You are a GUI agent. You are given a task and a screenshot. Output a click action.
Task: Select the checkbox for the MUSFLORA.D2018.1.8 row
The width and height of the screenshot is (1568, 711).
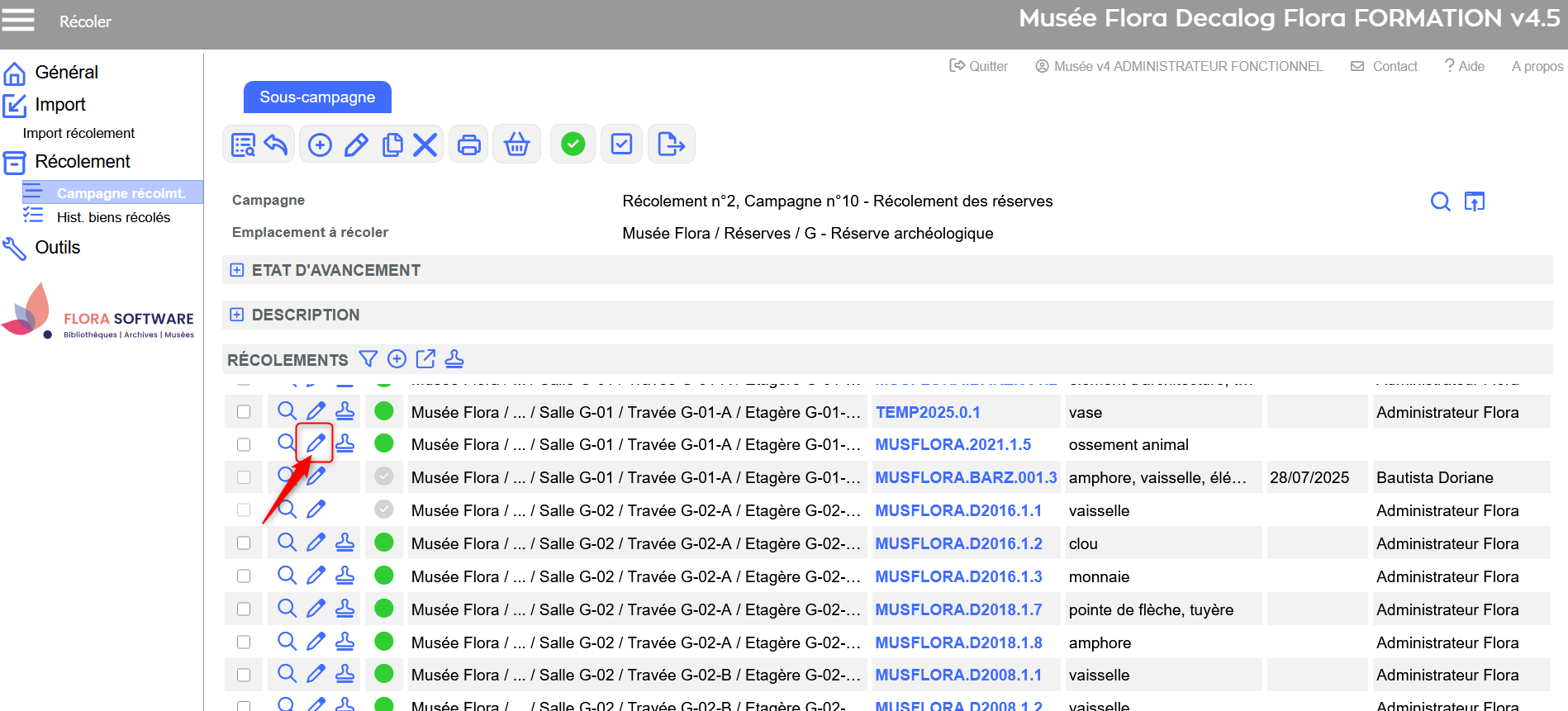(x=244, y=642)
